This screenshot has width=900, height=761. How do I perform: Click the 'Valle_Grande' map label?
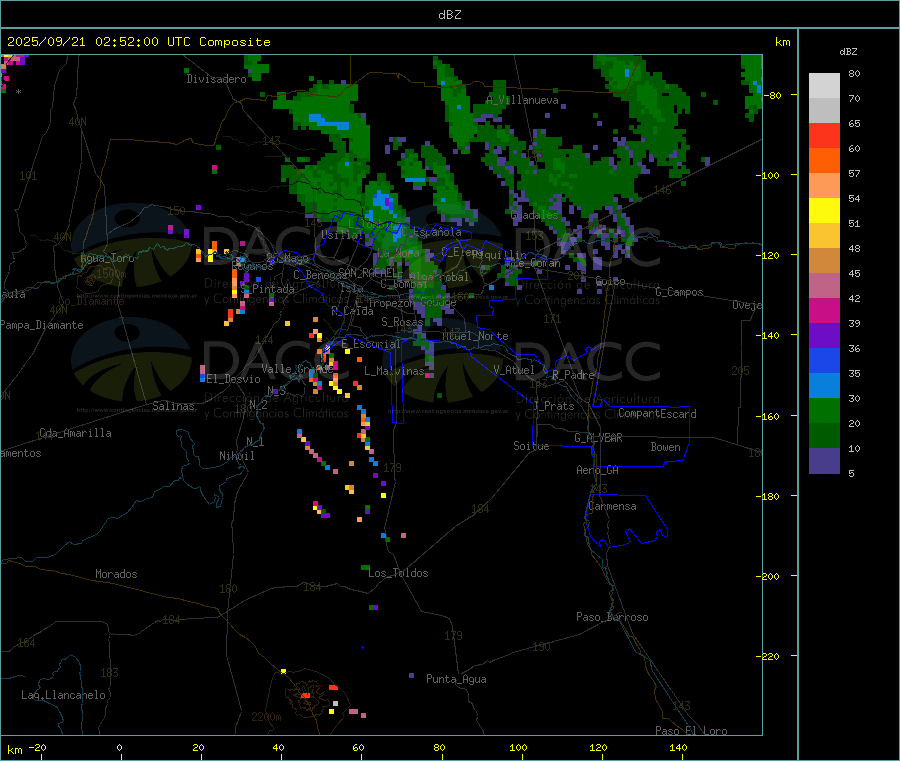(x=298, y=369)
